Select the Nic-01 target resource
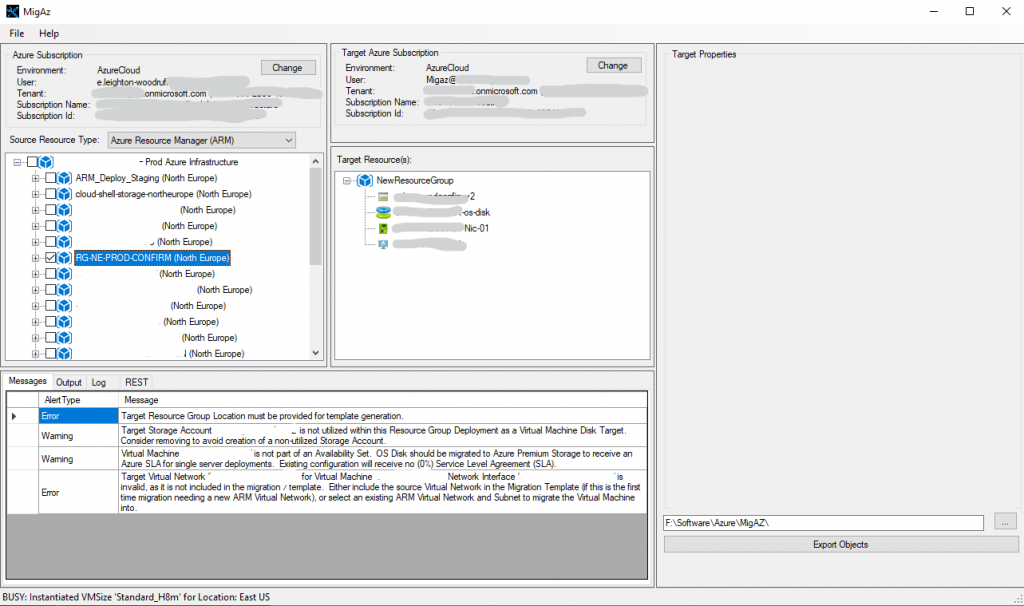The image size is (1024, 606). (x=441, y=229)
